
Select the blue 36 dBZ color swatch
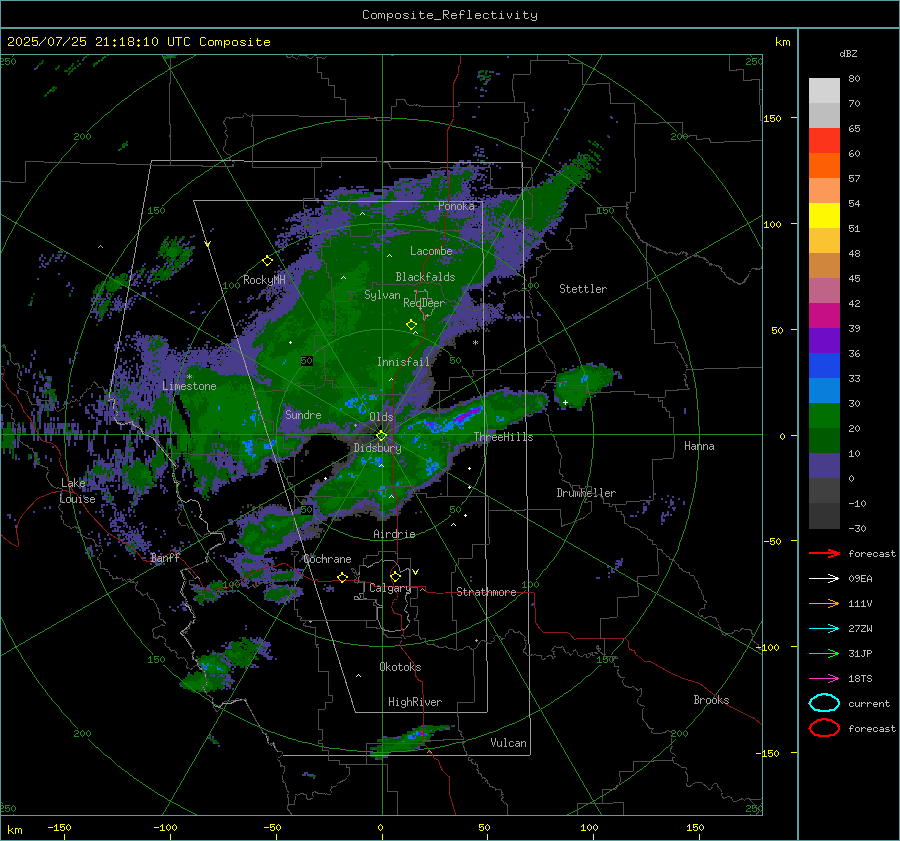point(824,366)
